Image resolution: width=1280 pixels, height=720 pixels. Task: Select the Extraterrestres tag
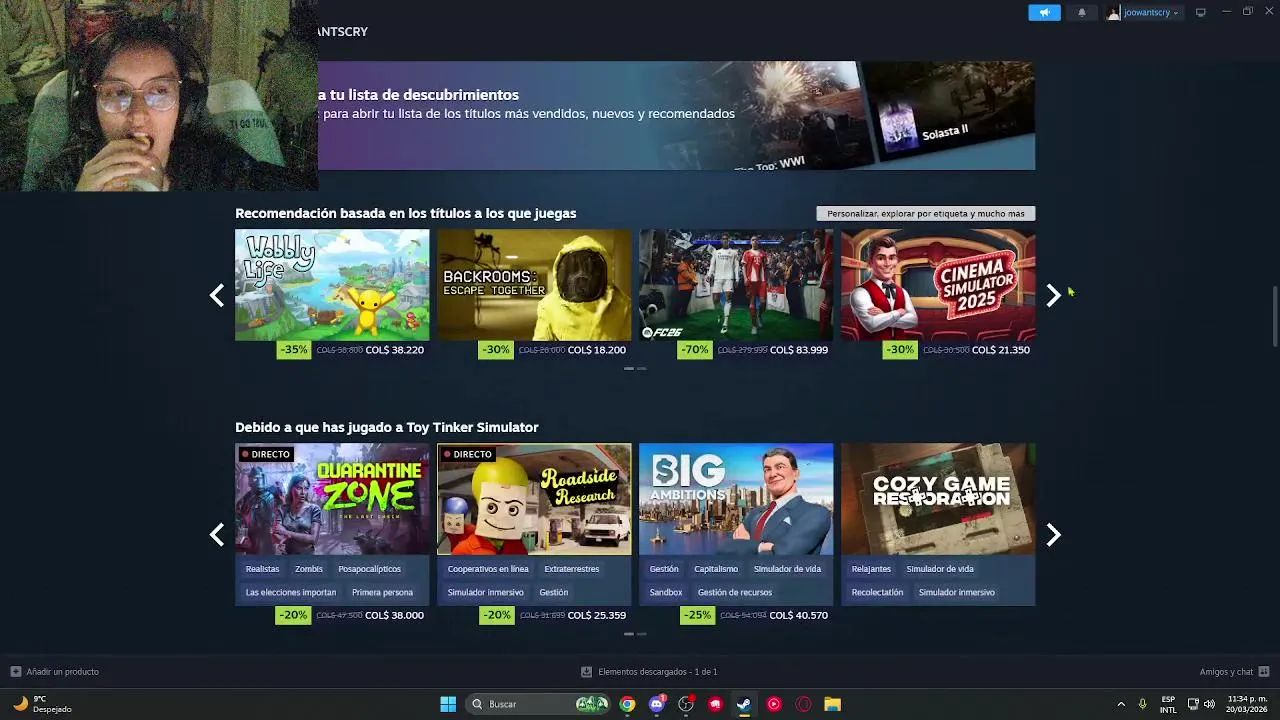(572, 569)
